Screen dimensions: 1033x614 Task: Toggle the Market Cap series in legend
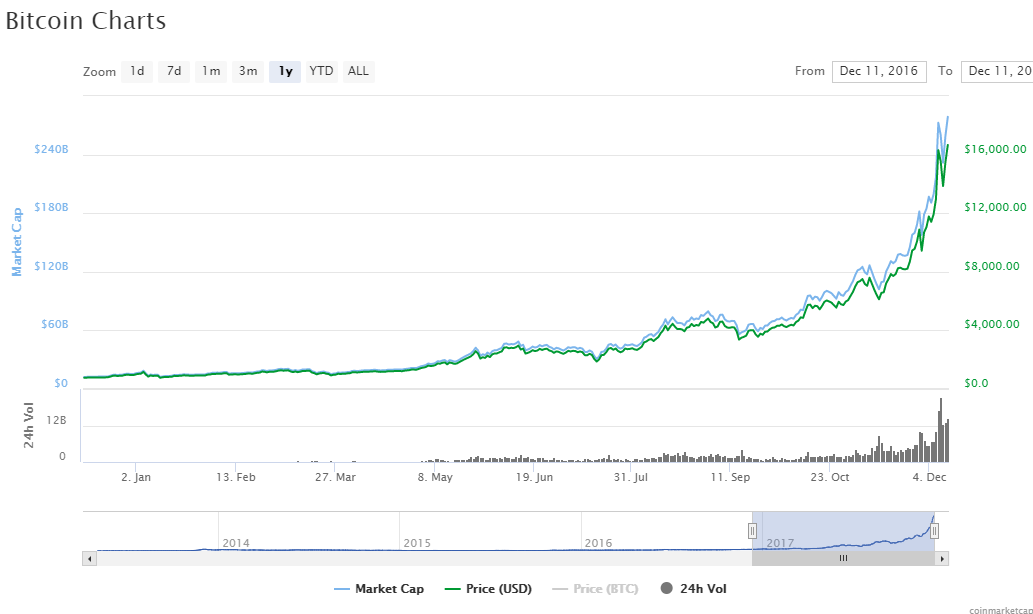[379, 589]
